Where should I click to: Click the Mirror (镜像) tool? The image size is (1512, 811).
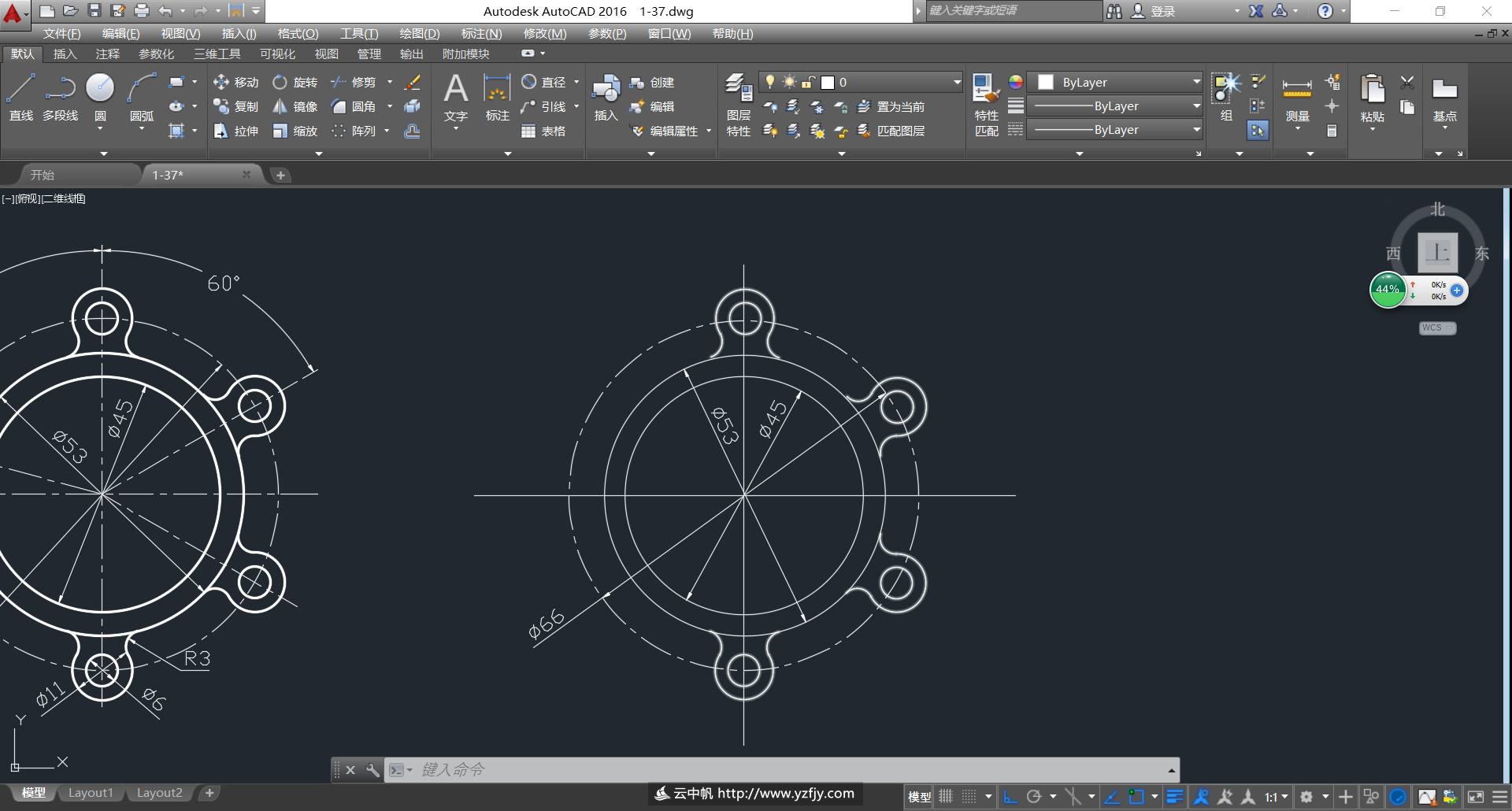[x=295, y=106]
